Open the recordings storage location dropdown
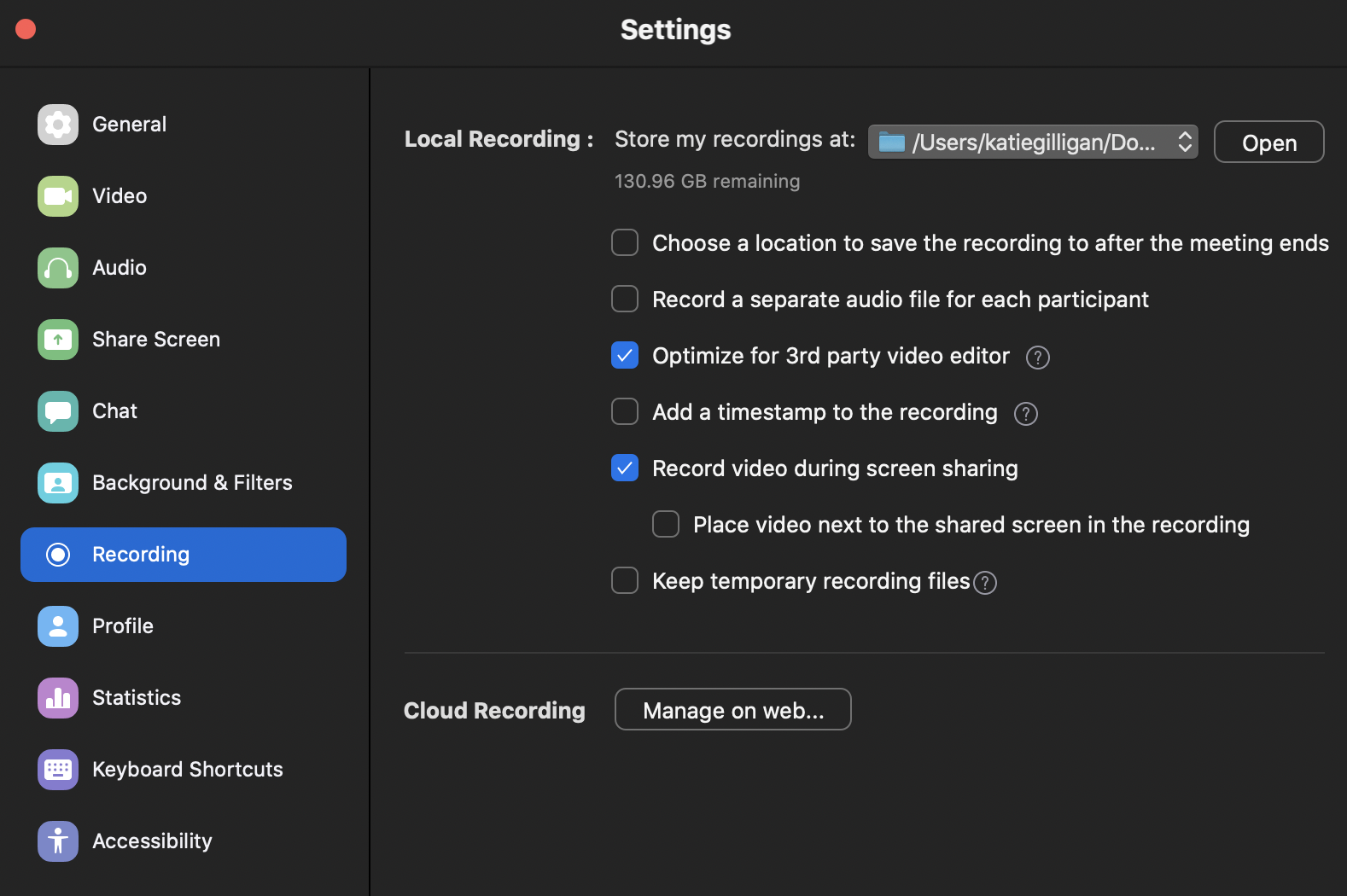Image resolution: width=1347 pixels, height=896 pixels. tap(1033, 143)
